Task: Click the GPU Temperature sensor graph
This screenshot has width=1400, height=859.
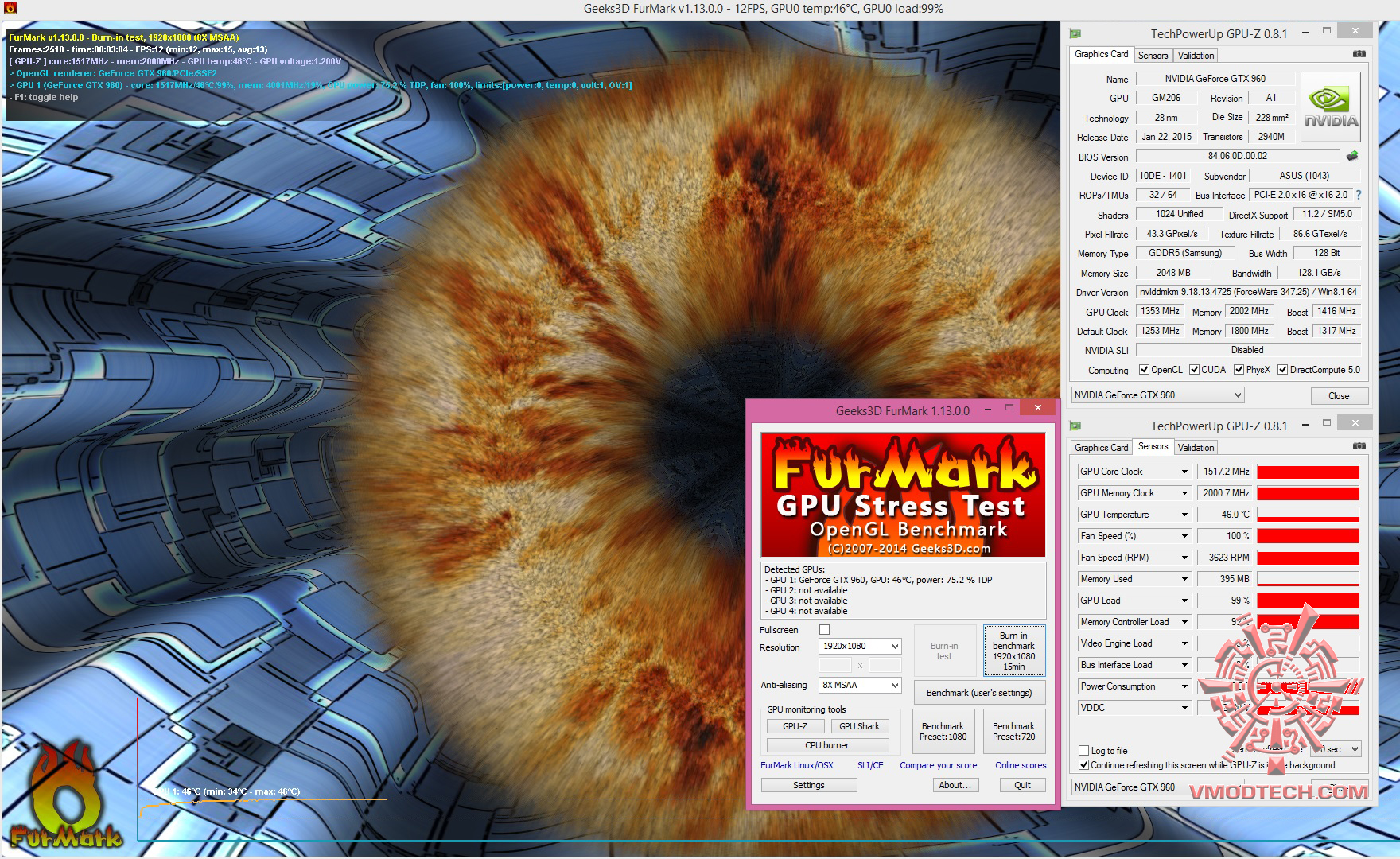Action: [1308, 515]
